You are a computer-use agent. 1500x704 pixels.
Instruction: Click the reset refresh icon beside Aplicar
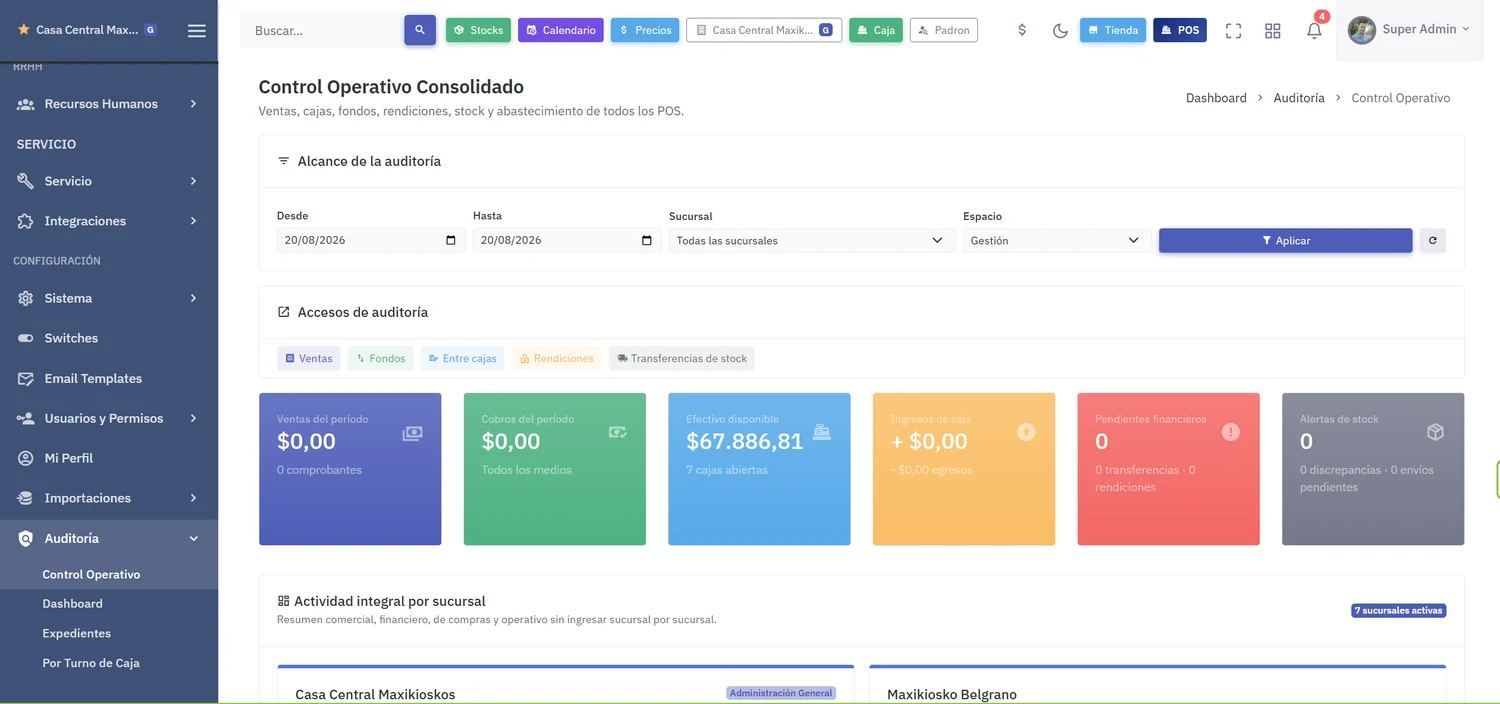click(x=1433, y=240)
